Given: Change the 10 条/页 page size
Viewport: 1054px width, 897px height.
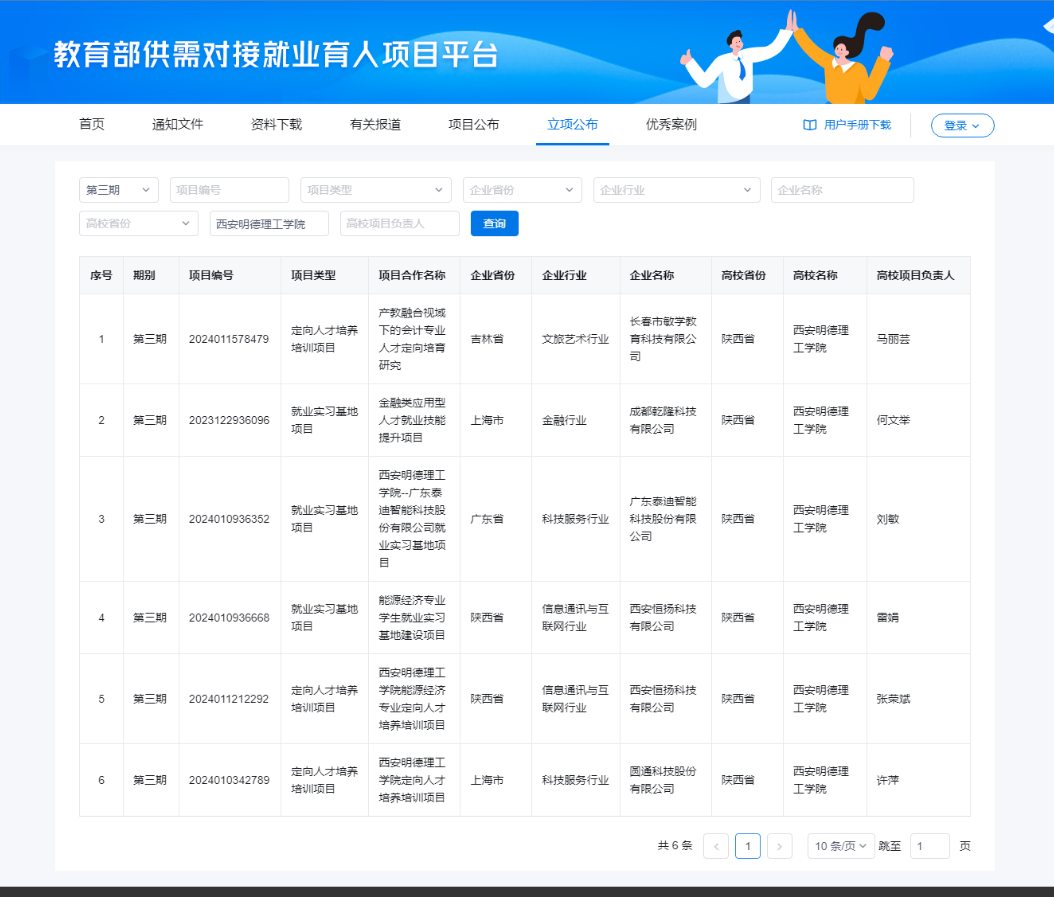Looking at the screenshot, I should tap(841, 846).
